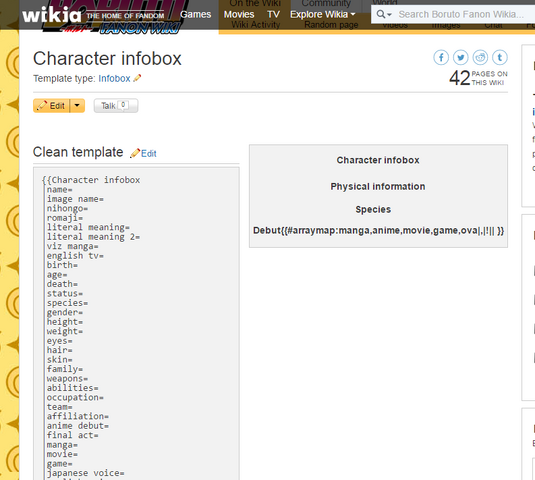The width and height of the screenshot is (535, 480).
Task: Click the Physical information infobox header
Action: 378,187
